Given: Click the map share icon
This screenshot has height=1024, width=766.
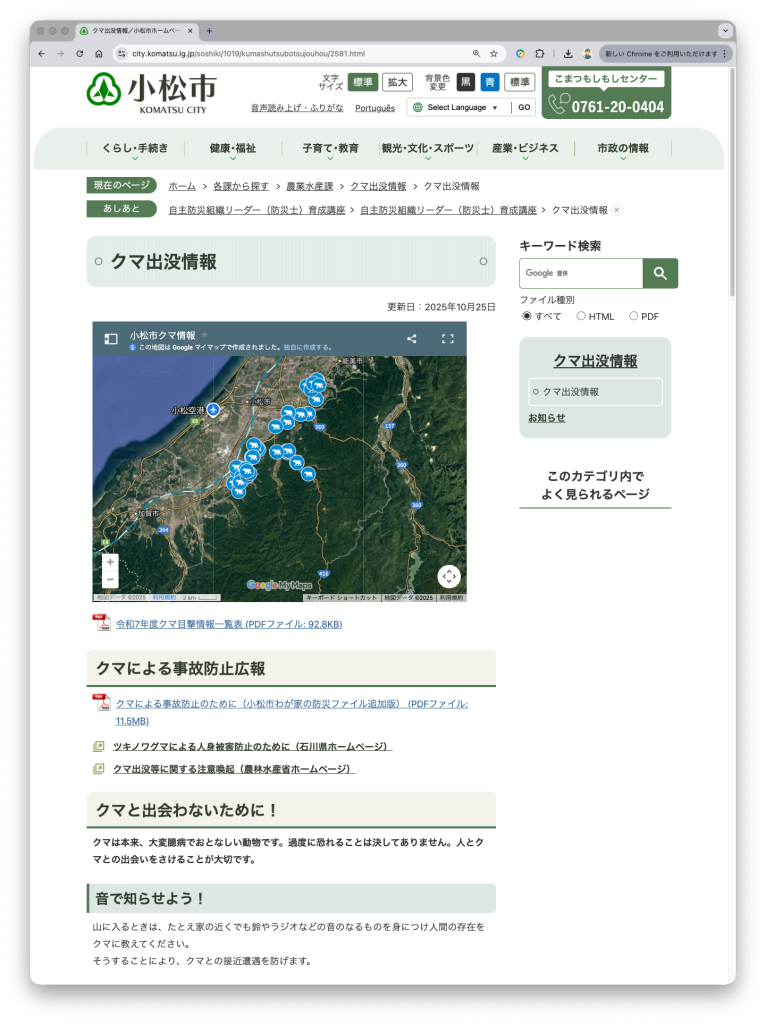Looking at the screenshot, I should pos(411,339).
